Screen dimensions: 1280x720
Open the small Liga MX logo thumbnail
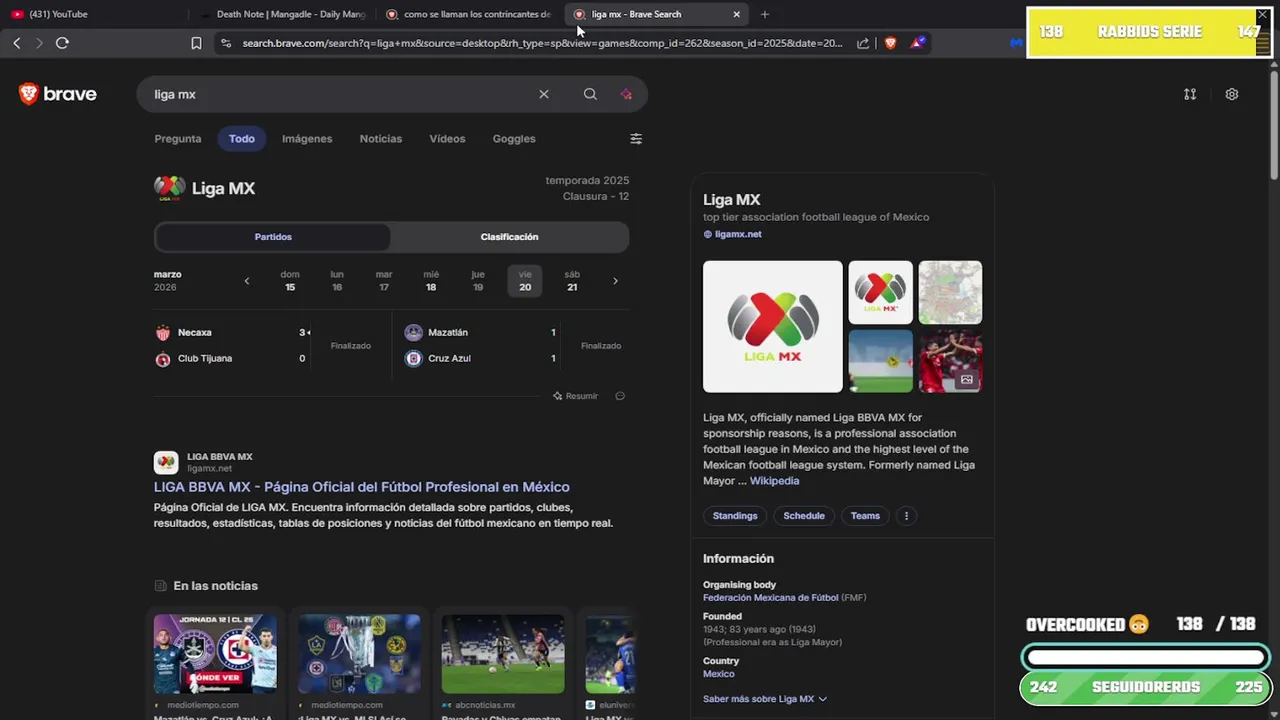tap(881, 292)
